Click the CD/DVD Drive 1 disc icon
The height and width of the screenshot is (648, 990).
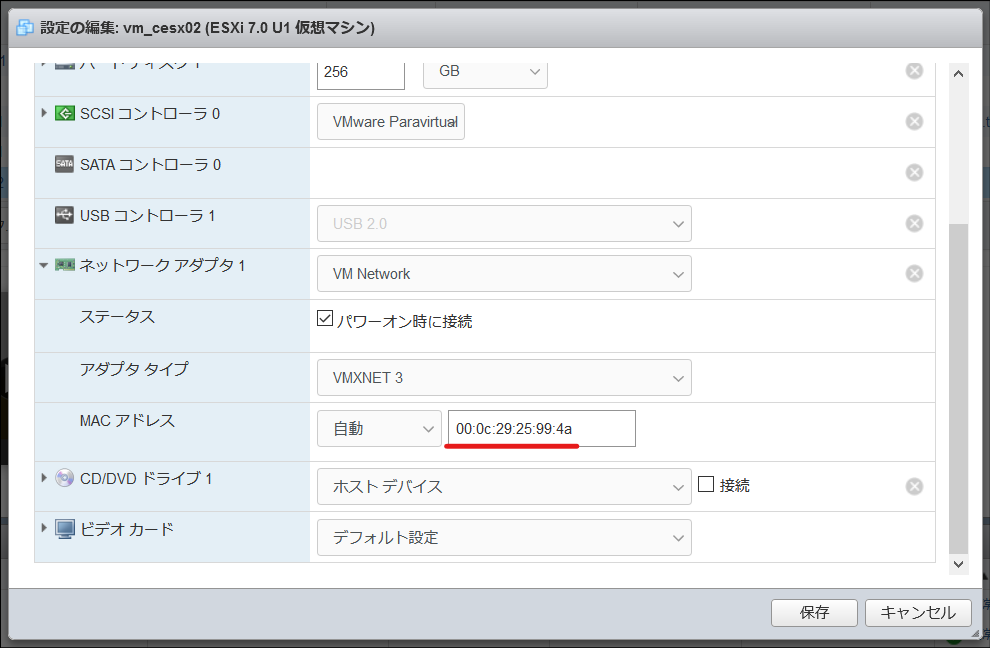click(x=64, y=478)
